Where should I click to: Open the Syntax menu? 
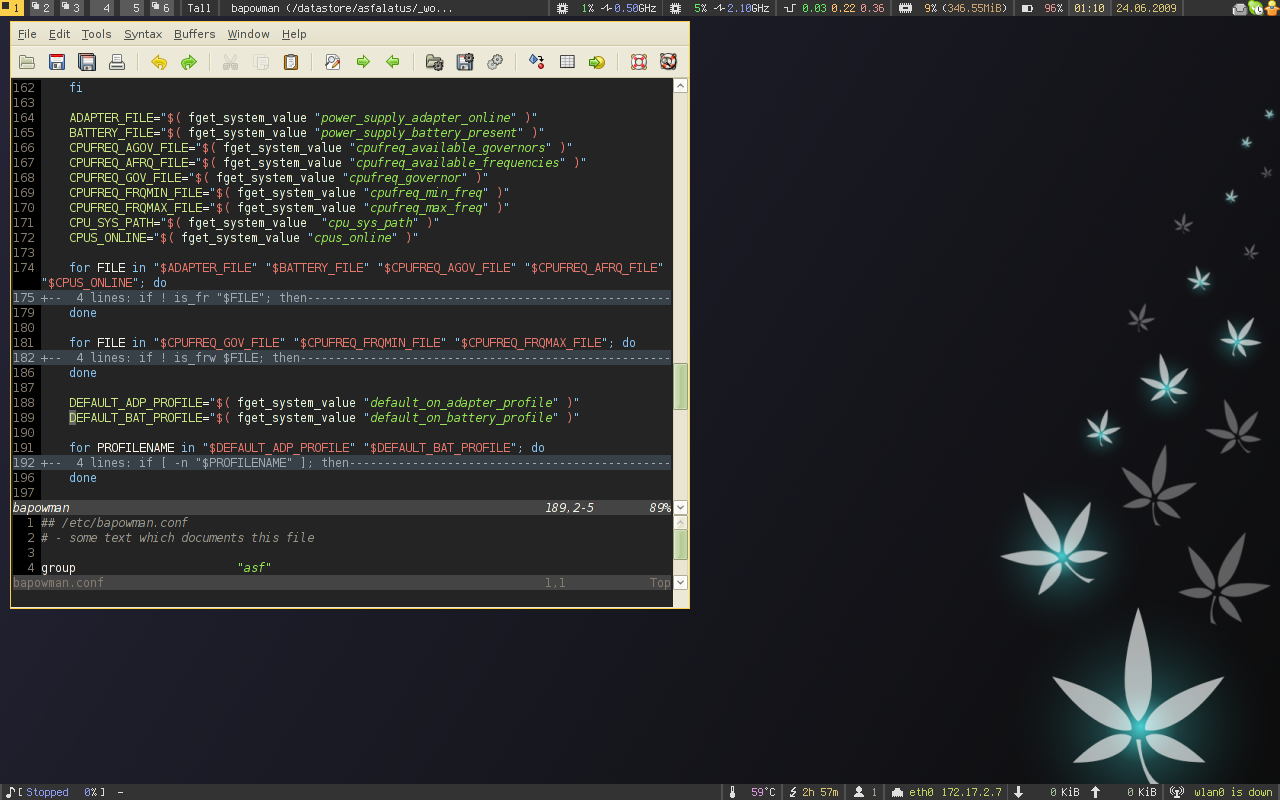click(143, 34)
